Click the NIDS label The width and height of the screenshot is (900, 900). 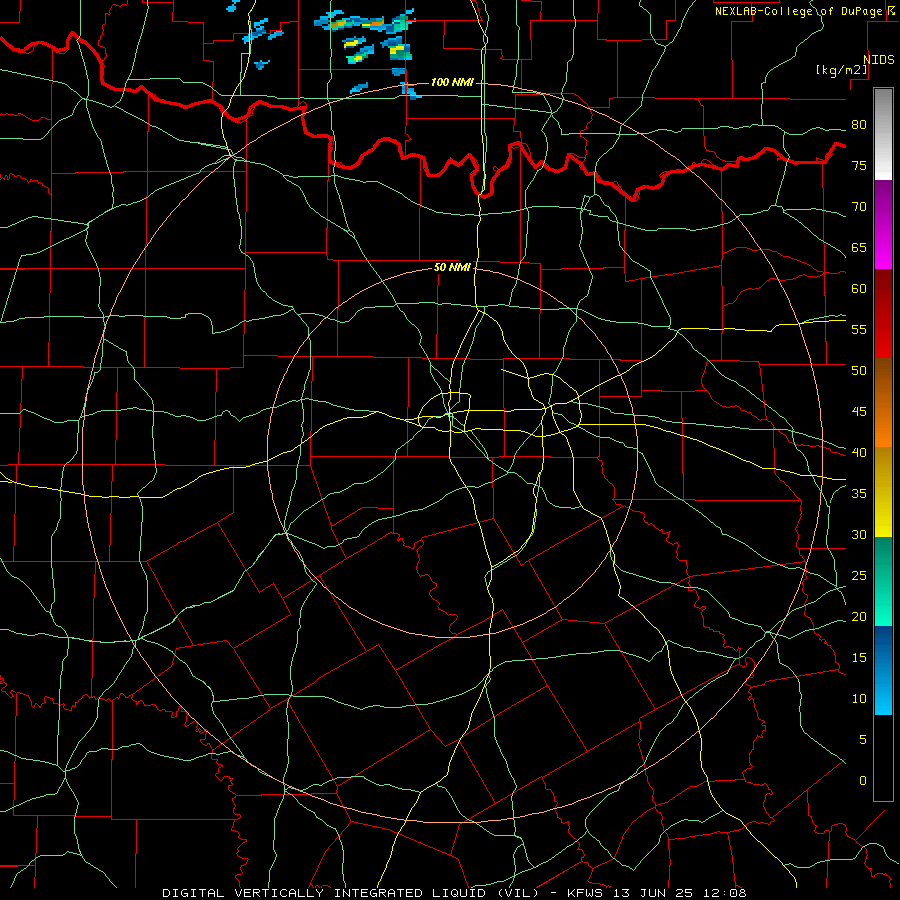(x=878, y=60)
